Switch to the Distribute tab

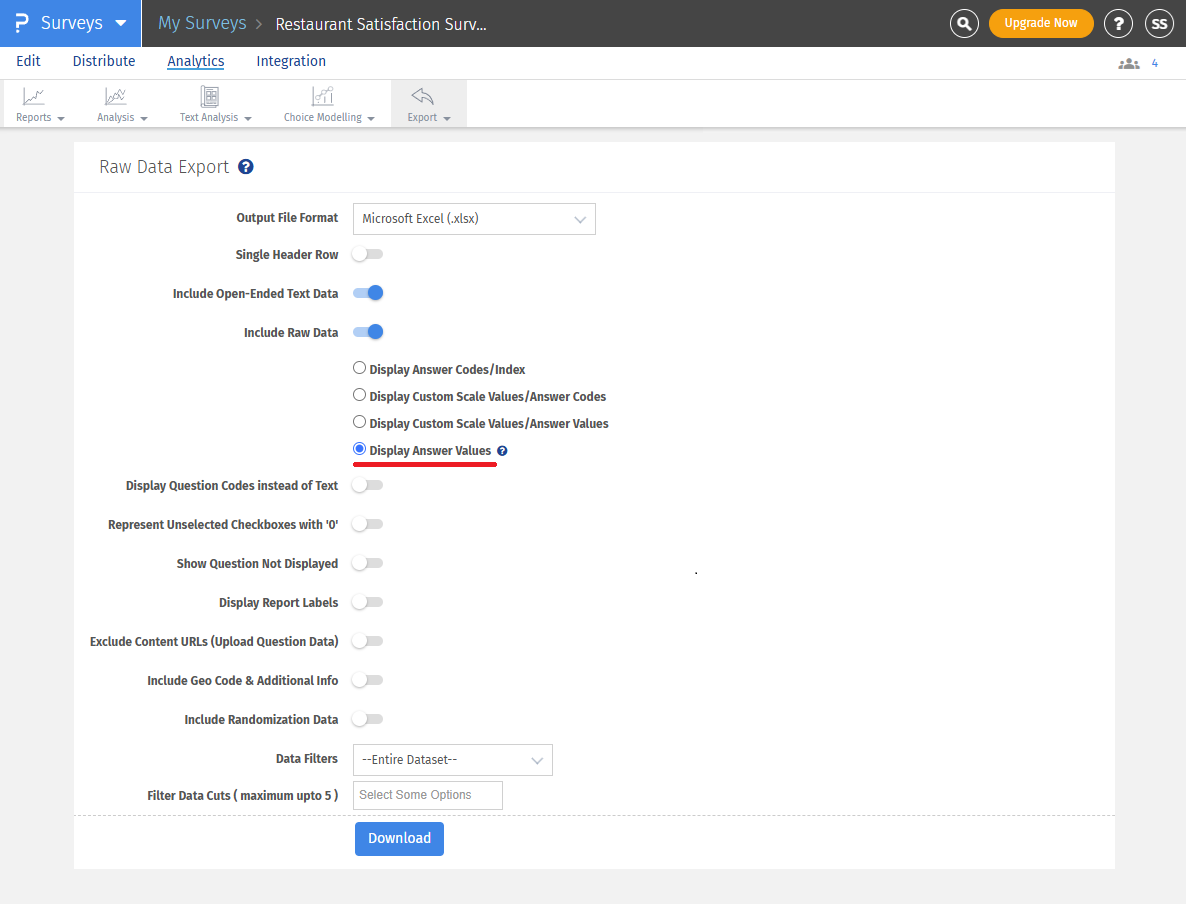104,61
